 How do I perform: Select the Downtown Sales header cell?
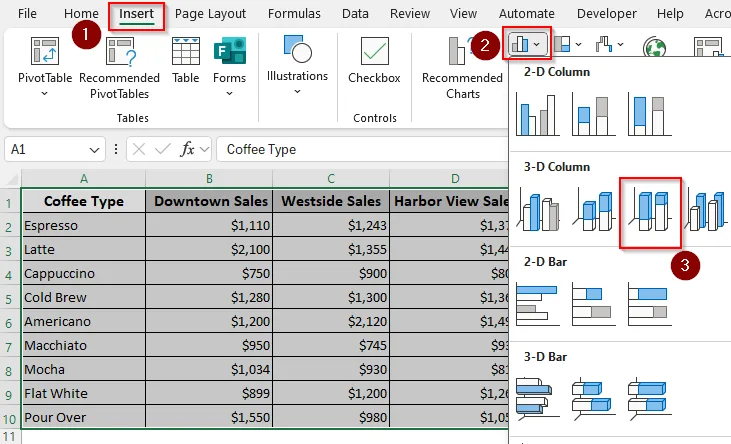(209, 201)
